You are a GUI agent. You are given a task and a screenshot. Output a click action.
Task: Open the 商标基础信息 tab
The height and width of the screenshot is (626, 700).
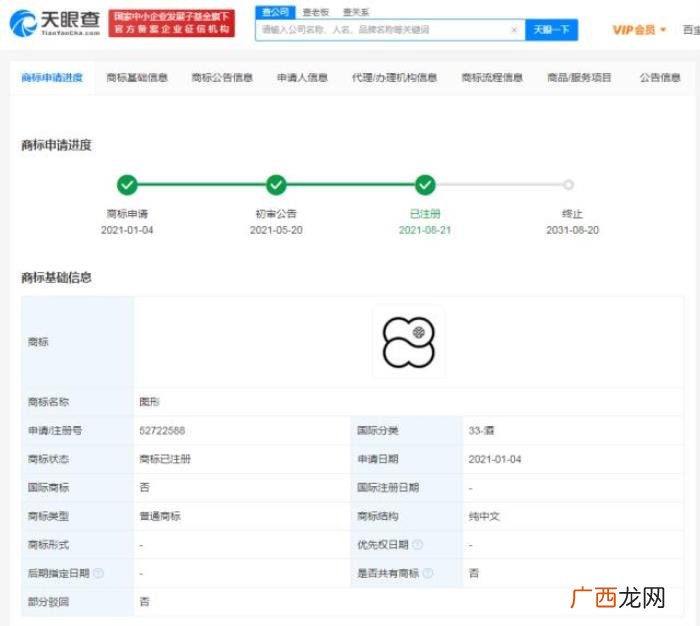click(137, 78)
